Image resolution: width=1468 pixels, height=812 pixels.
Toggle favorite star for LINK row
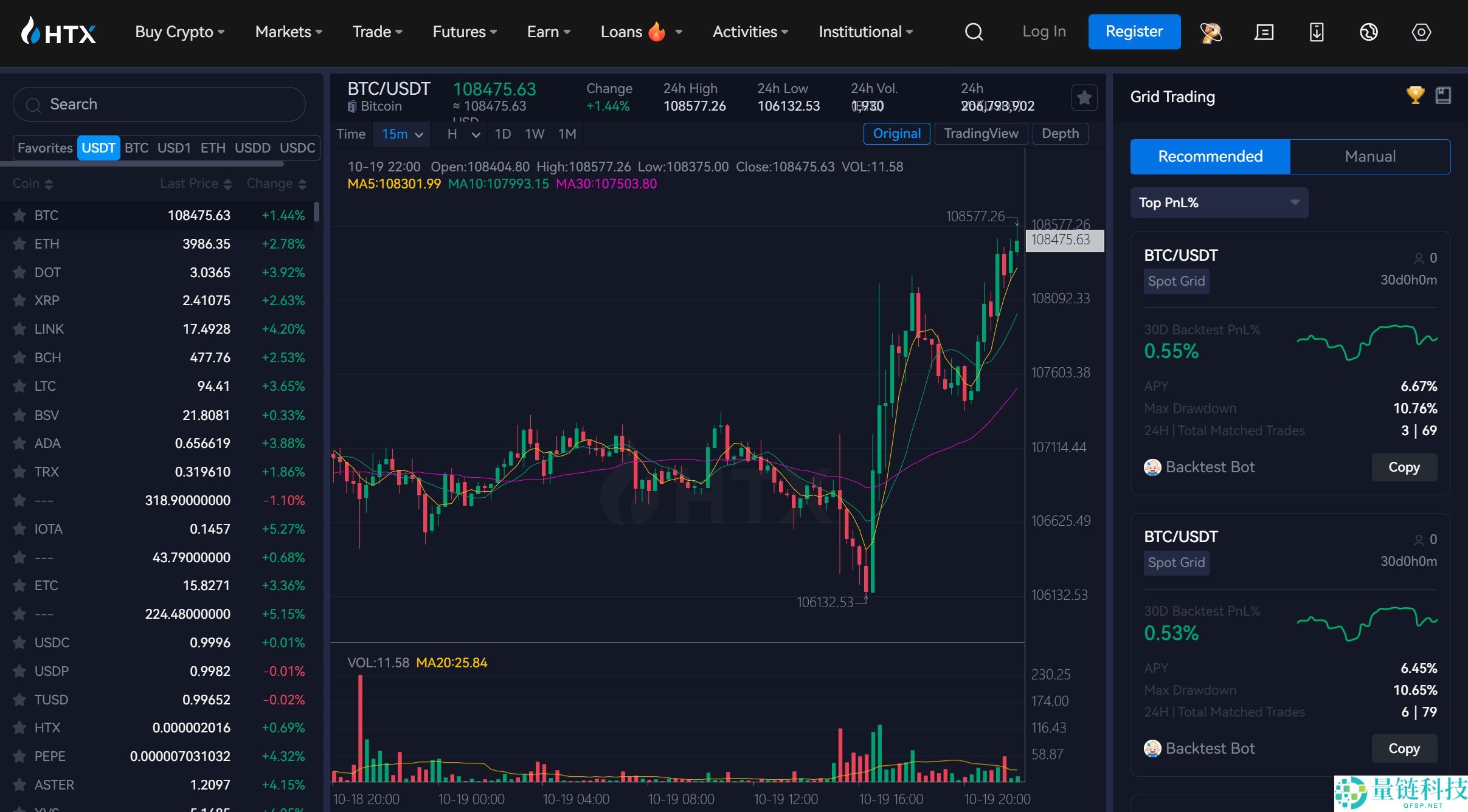pos(19,329)
